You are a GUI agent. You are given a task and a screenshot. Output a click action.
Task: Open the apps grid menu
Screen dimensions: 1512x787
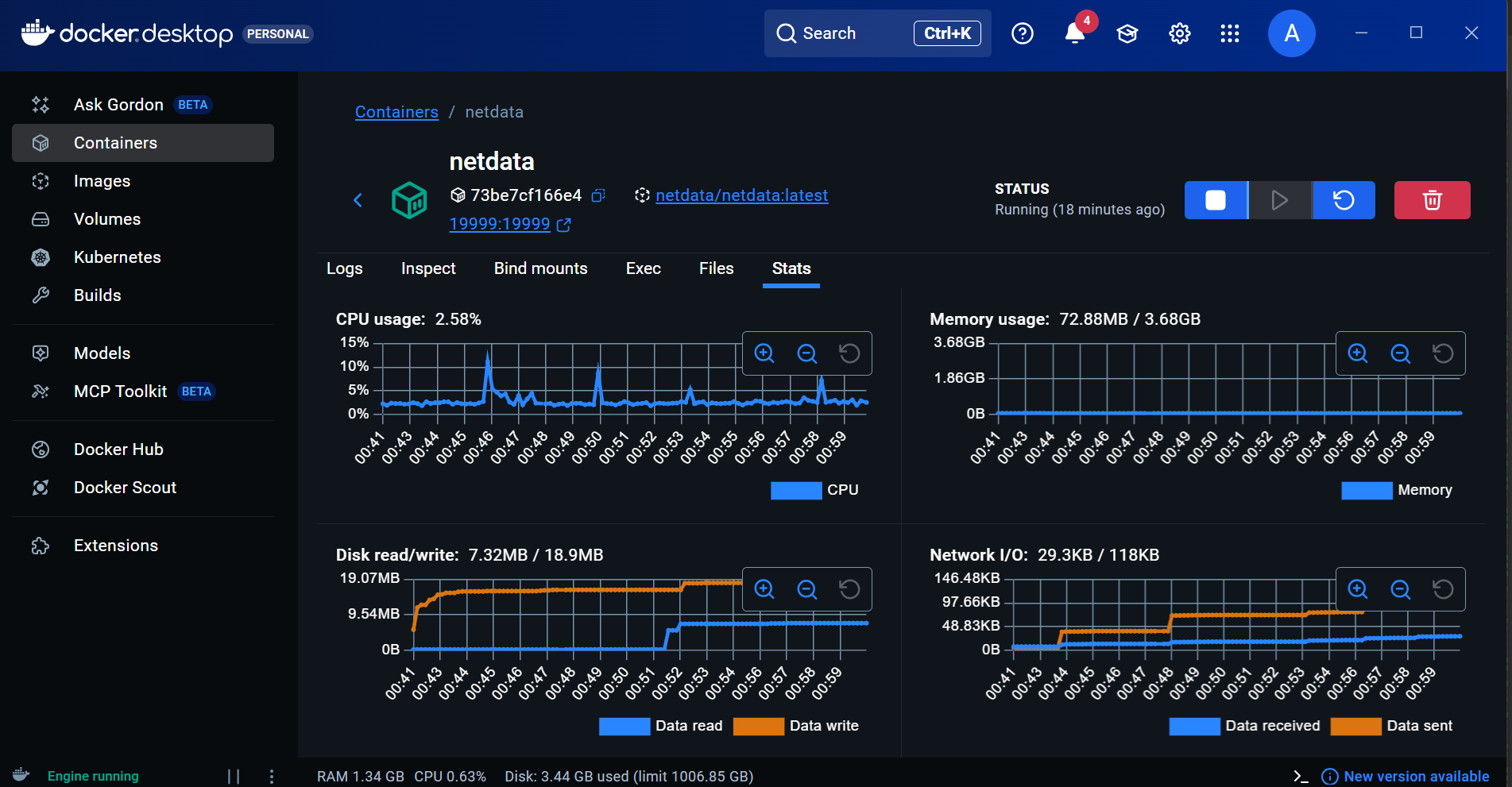coord(1230,33)
